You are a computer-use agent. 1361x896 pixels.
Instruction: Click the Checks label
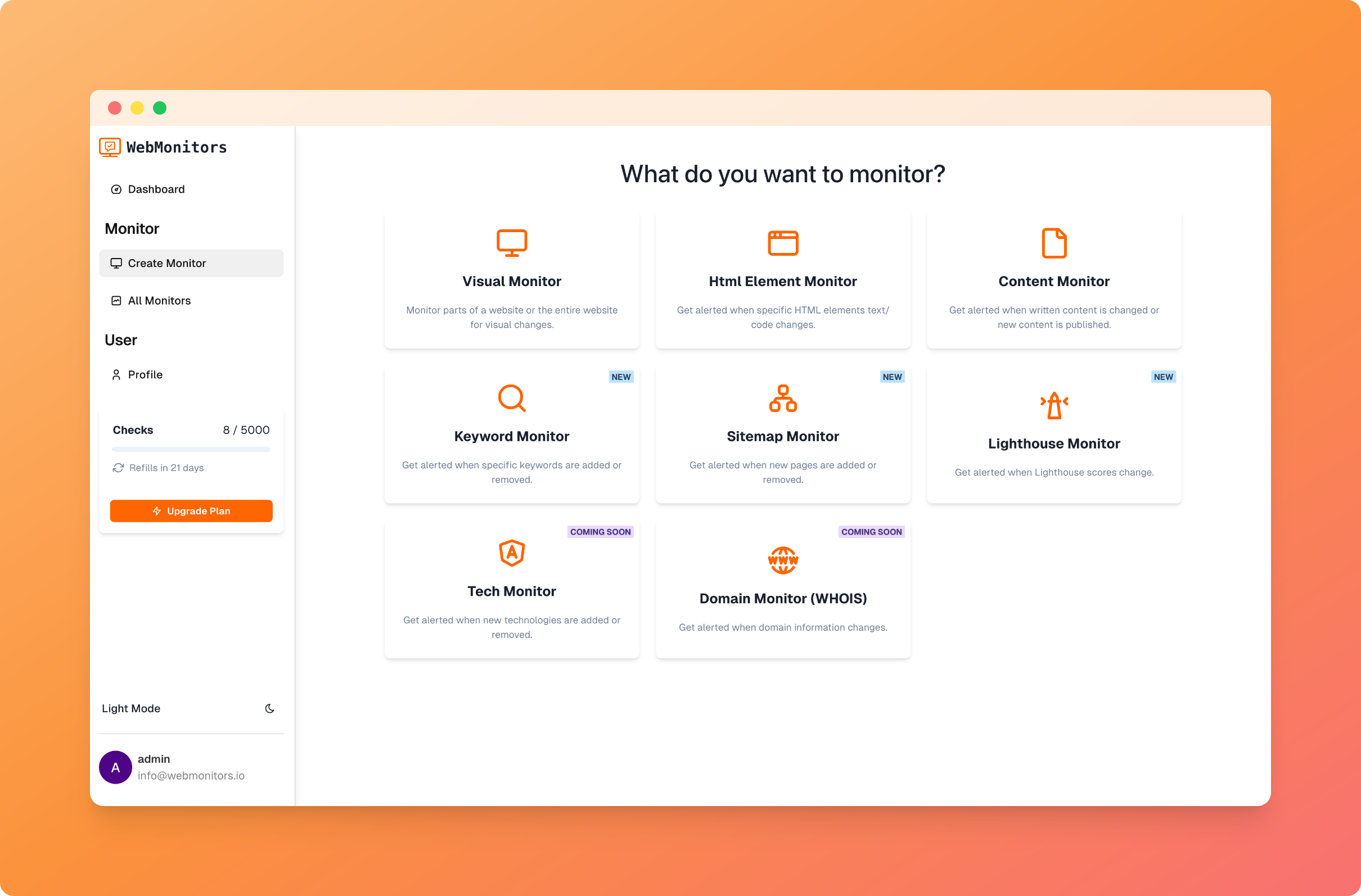(133, 429)
